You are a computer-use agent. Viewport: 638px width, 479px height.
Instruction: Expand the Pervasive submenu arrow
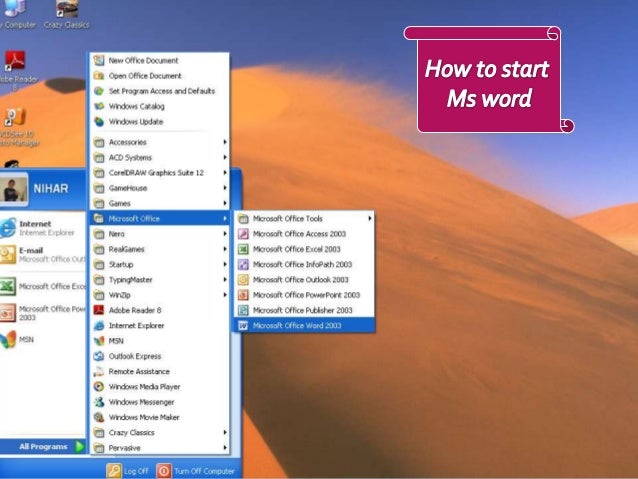click(x=225, y=448)
